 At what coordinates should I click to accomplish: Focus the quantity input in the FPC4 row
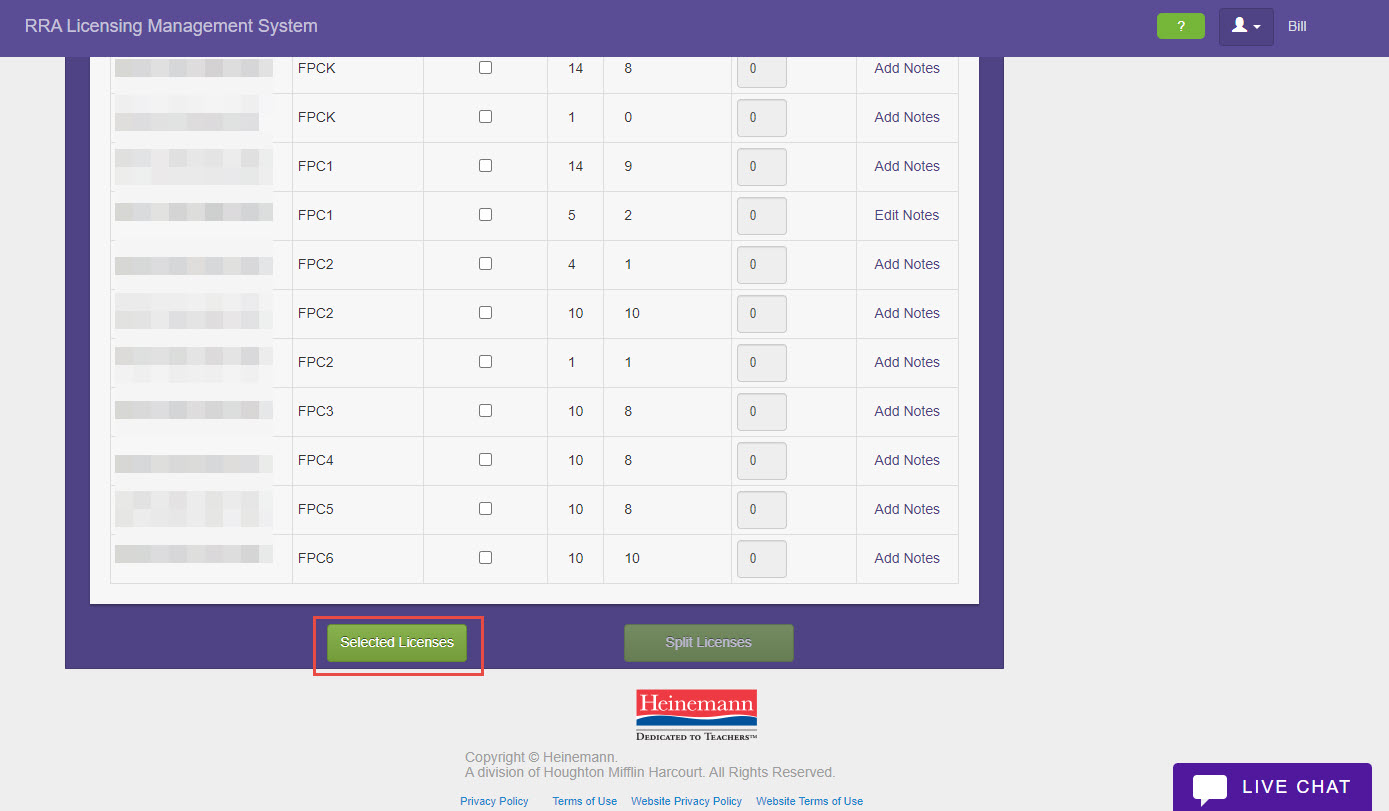(761, 461)
